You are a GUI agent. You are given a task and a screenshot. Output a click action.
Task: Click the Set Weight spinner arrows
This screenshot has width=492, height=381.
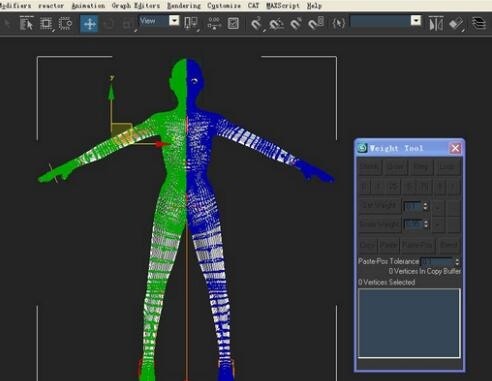pos(426,206)
